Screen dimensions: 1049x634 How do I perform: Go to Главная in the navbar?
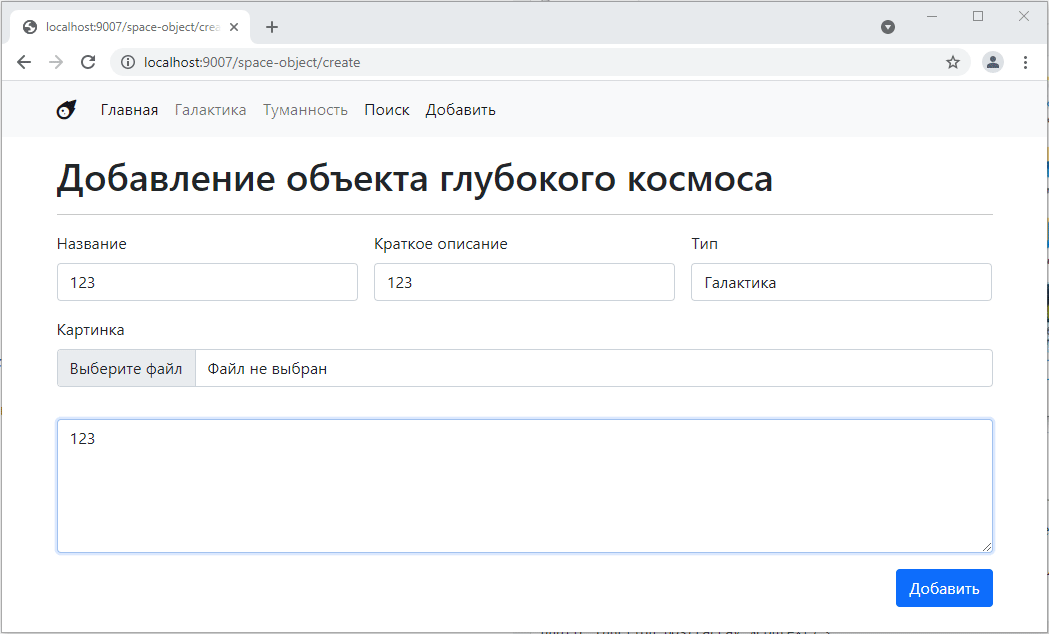point(129,110)
